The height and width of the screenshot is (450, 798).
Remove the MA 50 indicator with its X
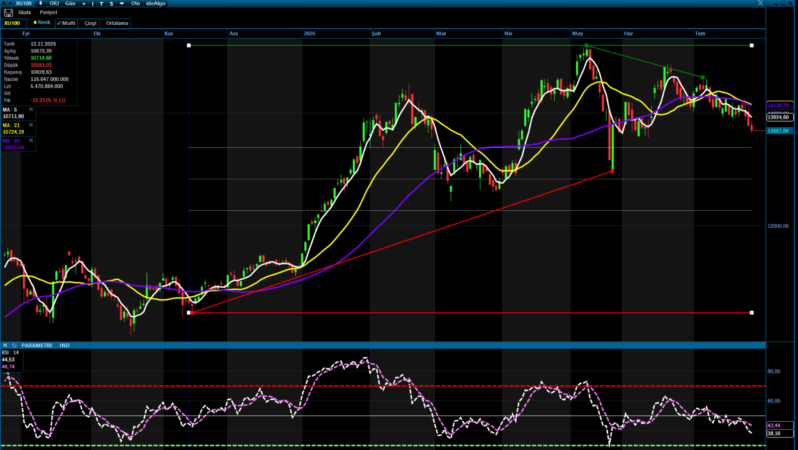point(31,140)
